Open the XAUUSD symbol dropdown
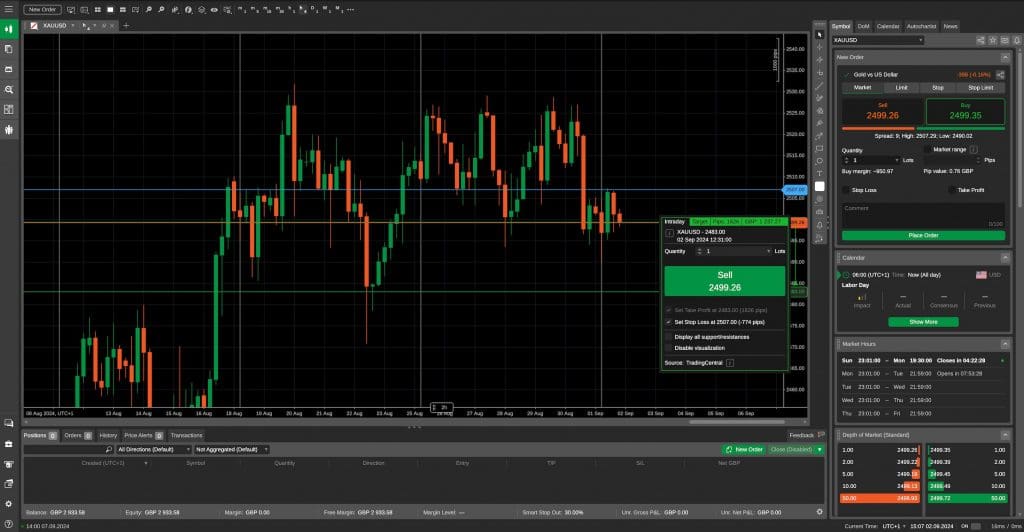This screenshot has width=1024, height=532. [x=878, y=40]
